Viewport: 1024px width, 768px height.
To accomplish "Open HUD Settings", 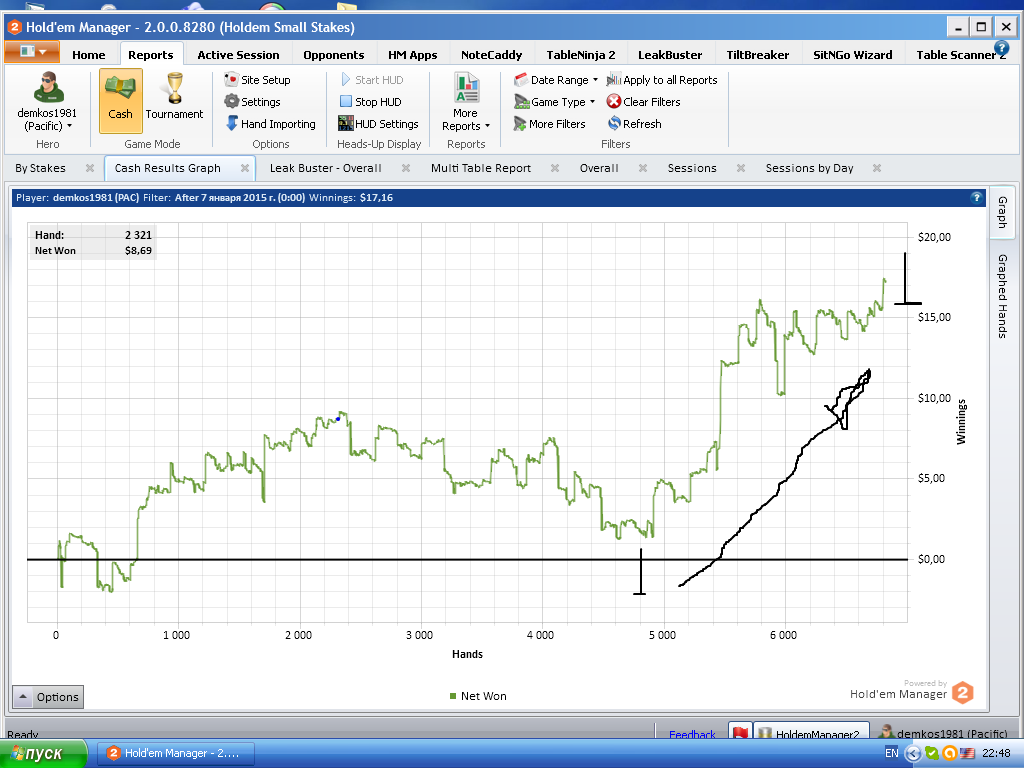I will coord(378,124).
